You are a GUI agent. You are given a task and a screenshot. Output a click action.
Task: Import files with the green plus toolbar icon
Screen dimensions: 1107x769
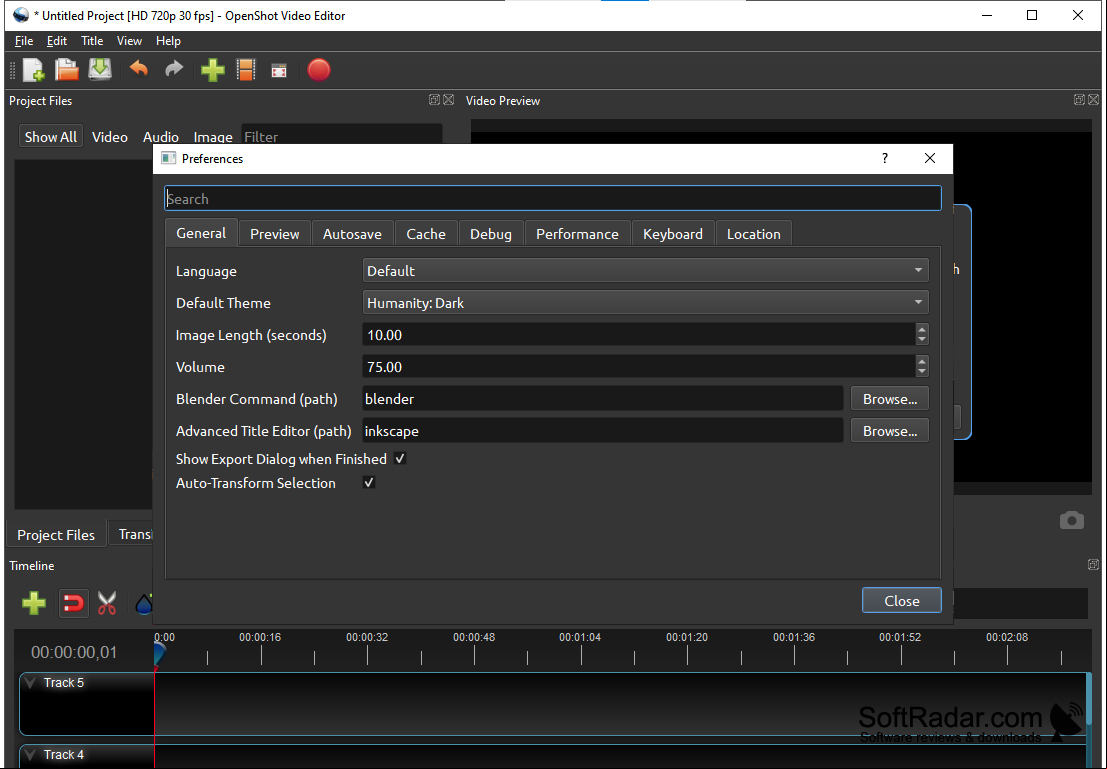213,70
